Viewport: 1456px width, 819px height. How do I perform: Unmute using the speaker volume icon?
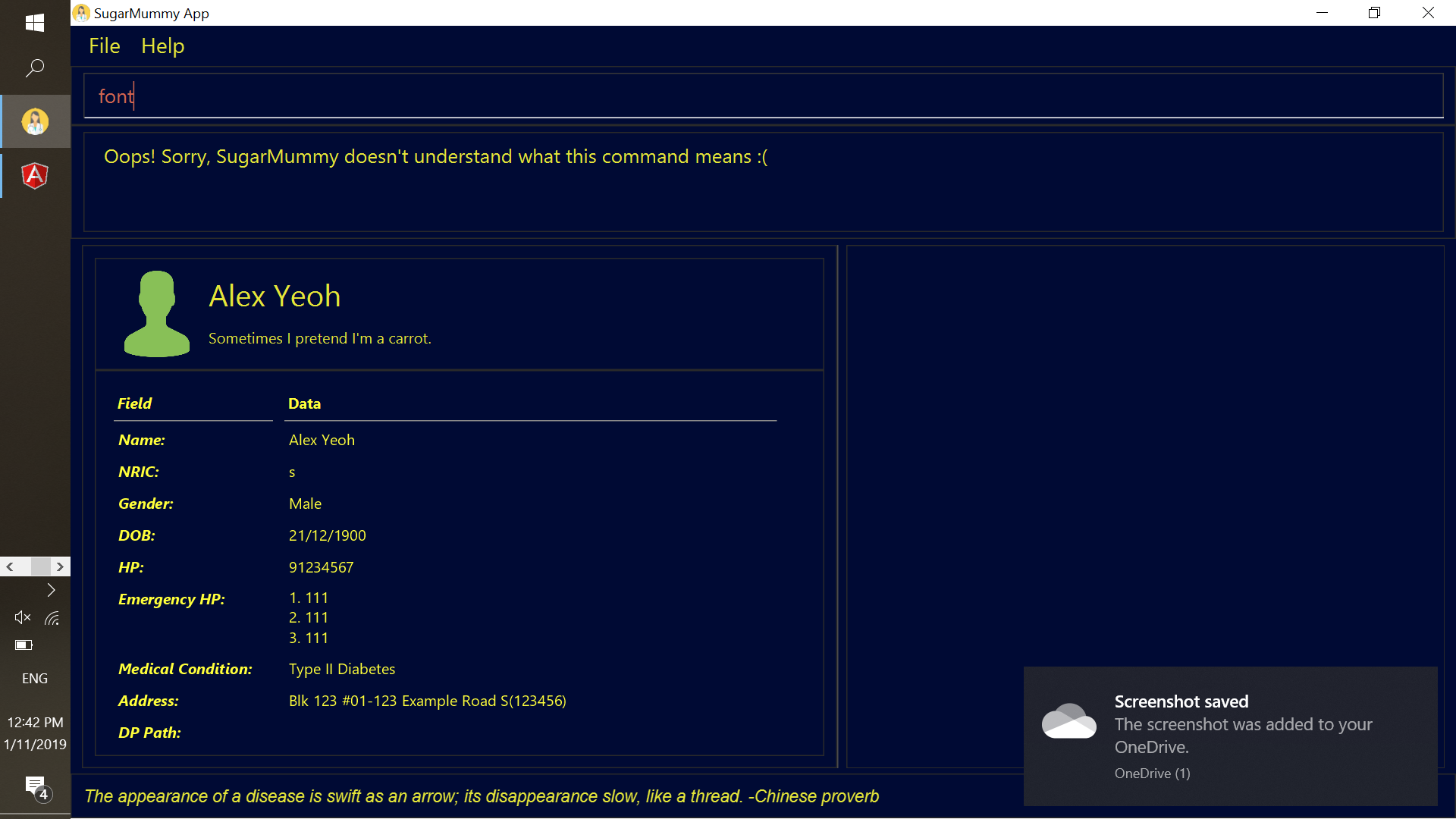pyautogui.click(x=22, y=618)
